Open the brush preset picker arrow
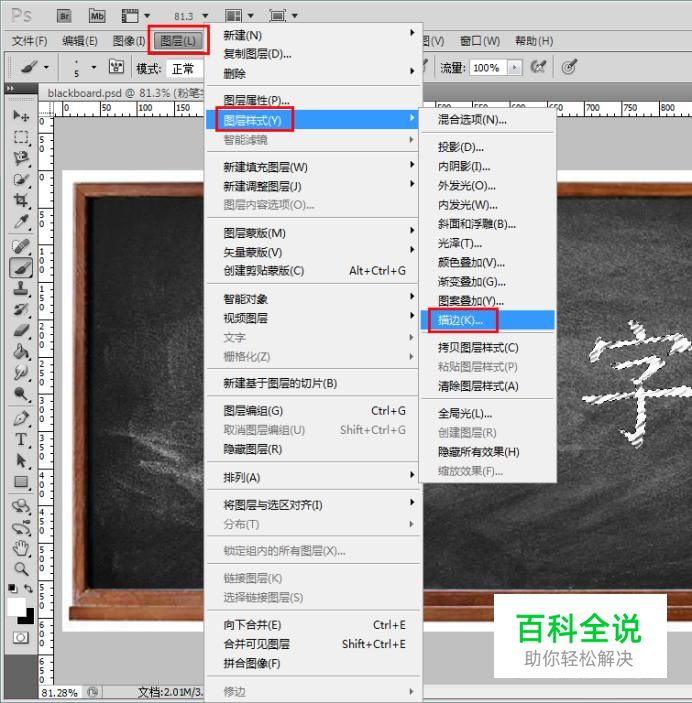Image resolution: width=692 pixels, height=703 pixels. point(93,67)
